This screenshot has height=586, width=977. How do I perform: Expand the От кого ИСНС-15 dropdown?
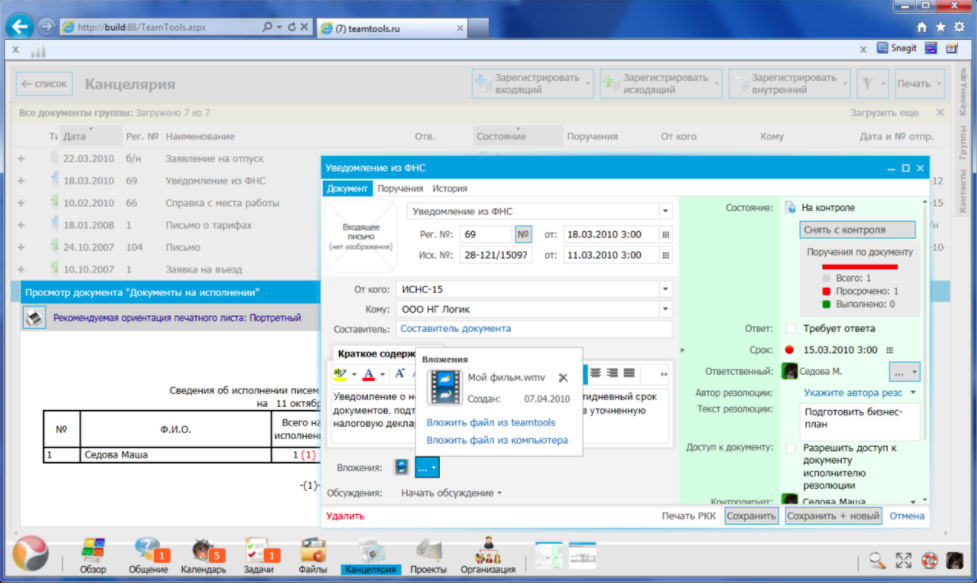[x=665, y=289]
